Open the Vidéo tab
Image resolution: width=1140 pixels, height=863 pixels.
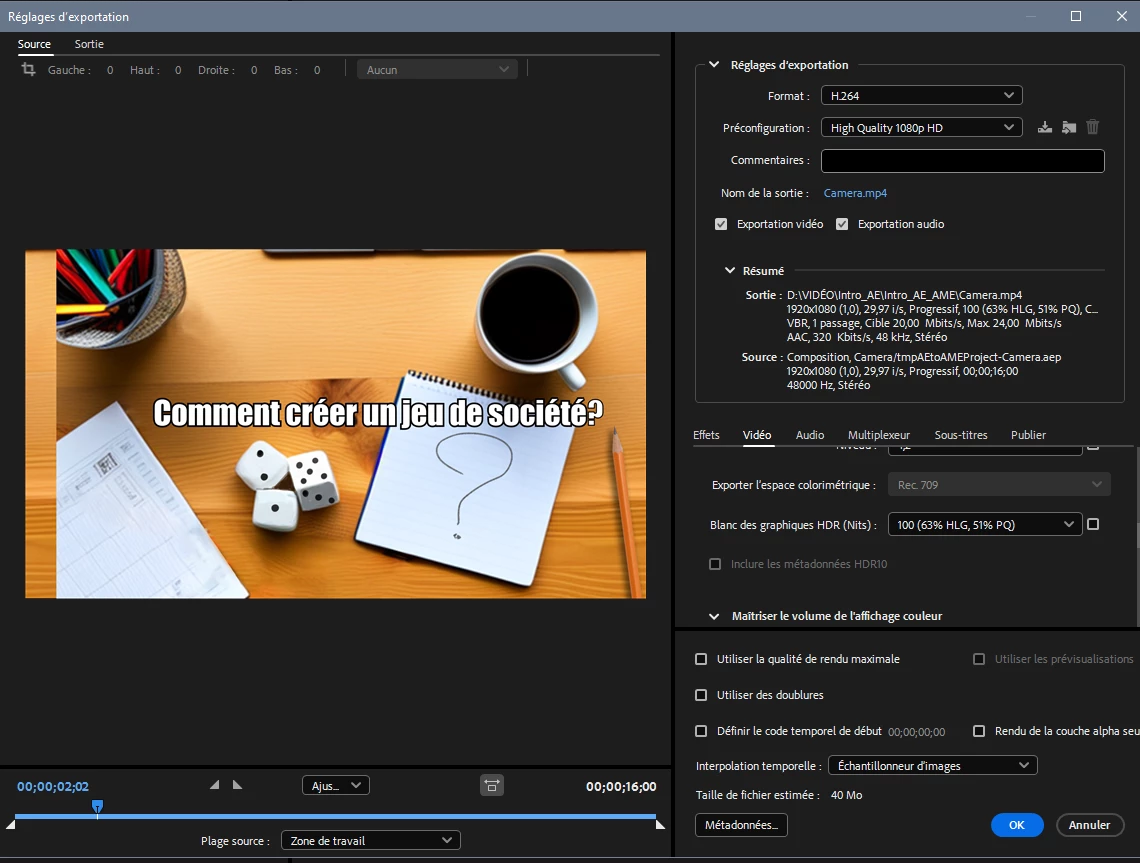757,435
